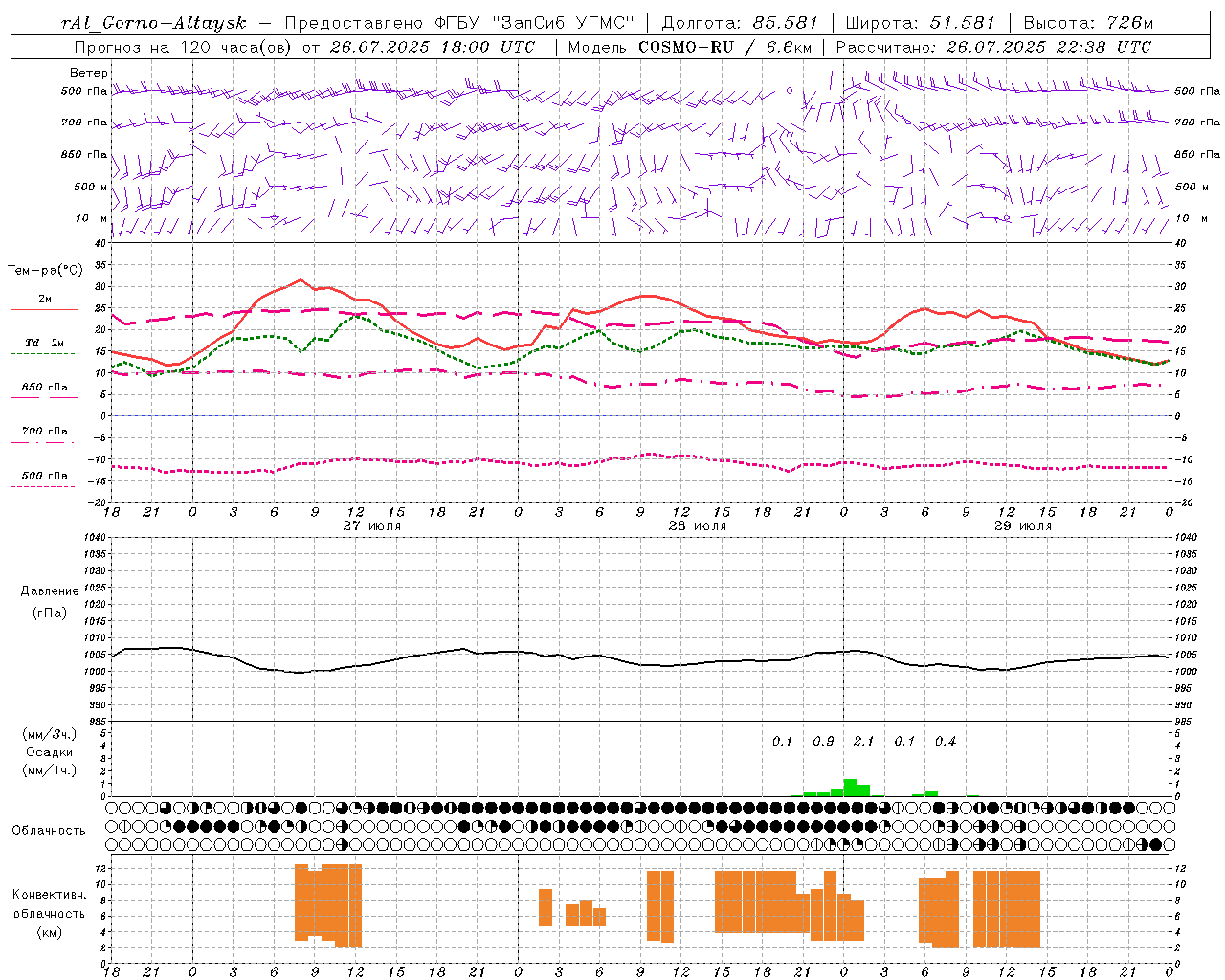Click the "2.1" precipitation amount value
Viewport: 1225px width, 980px height.
863,742
